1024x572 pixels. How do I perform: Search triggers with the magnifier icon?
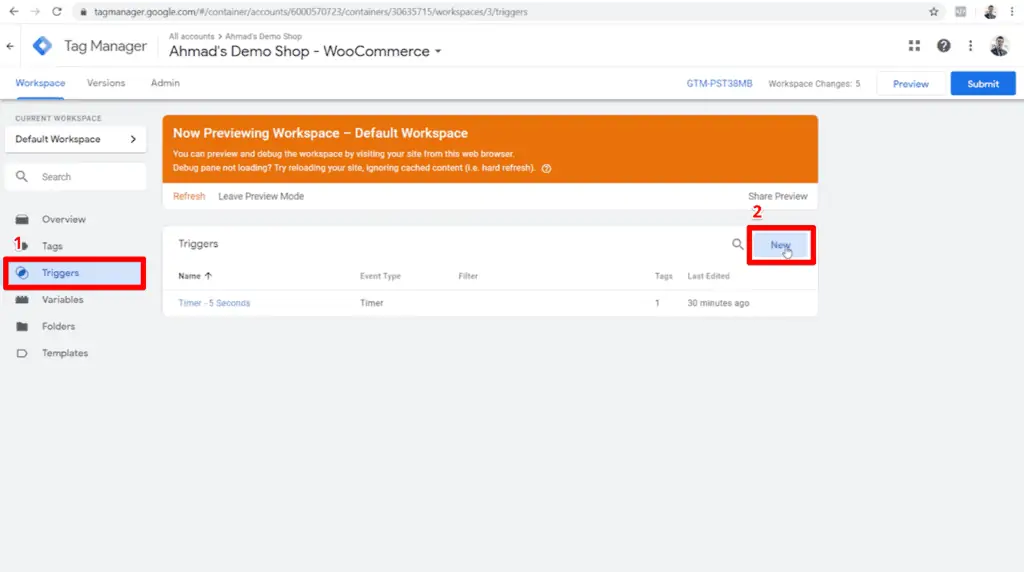[737, 244]
